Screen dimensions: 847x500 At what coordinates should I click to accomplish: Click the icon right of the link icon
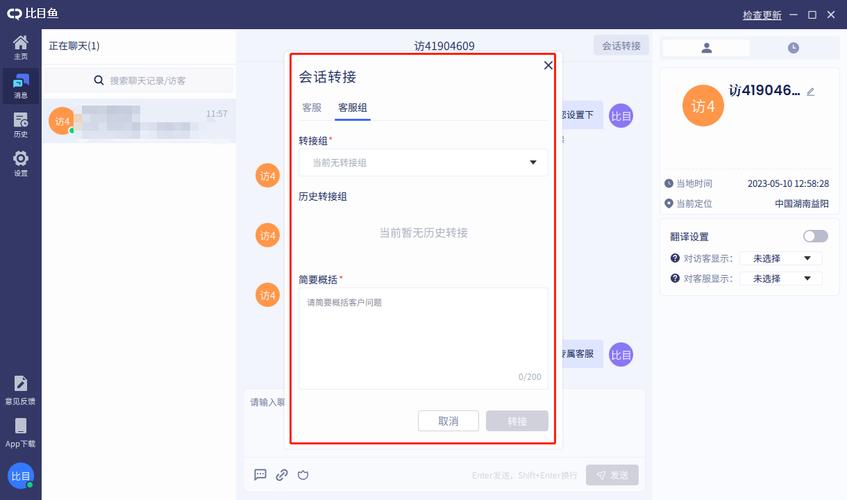303,475
